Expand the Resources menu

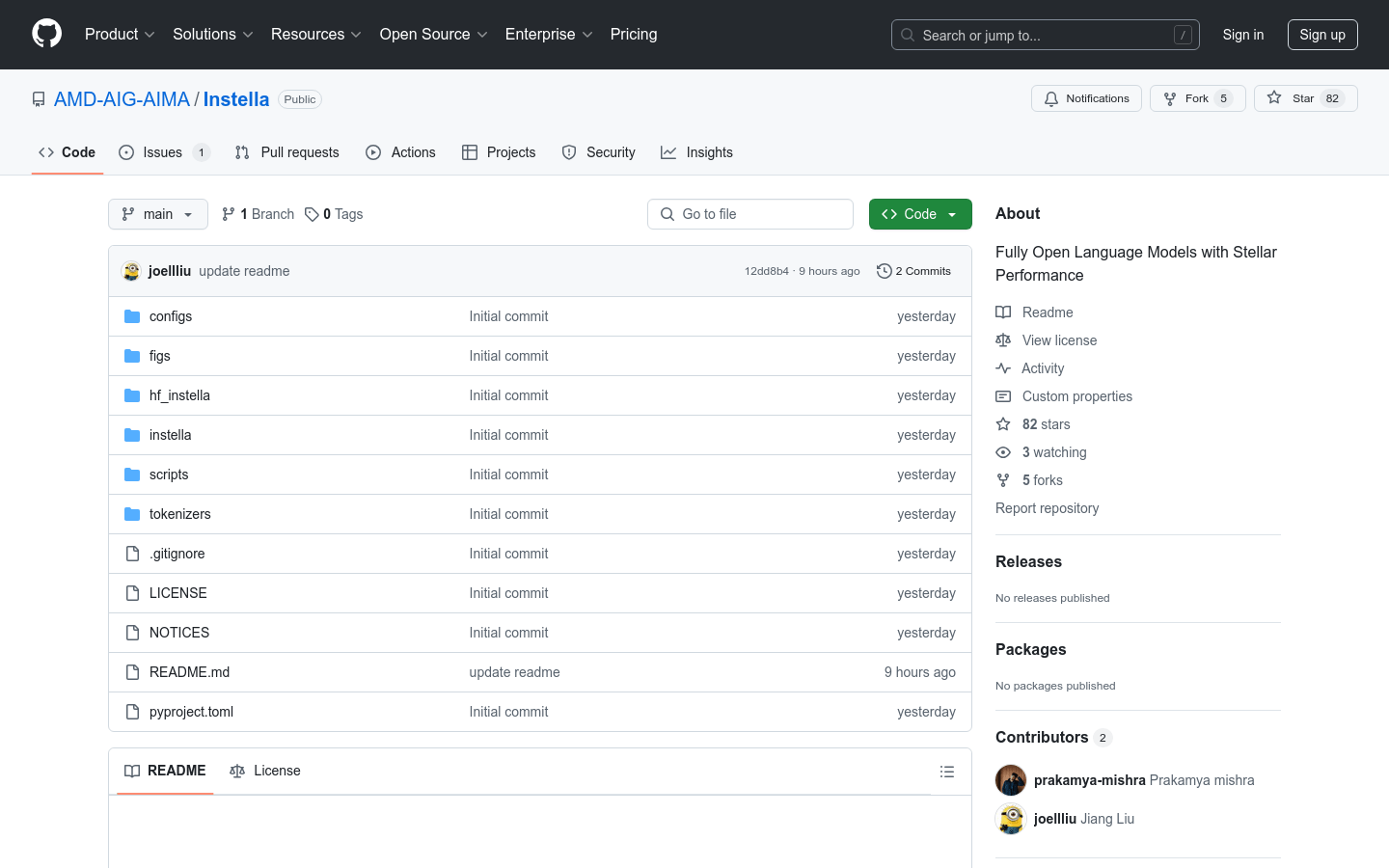(316, 34)
